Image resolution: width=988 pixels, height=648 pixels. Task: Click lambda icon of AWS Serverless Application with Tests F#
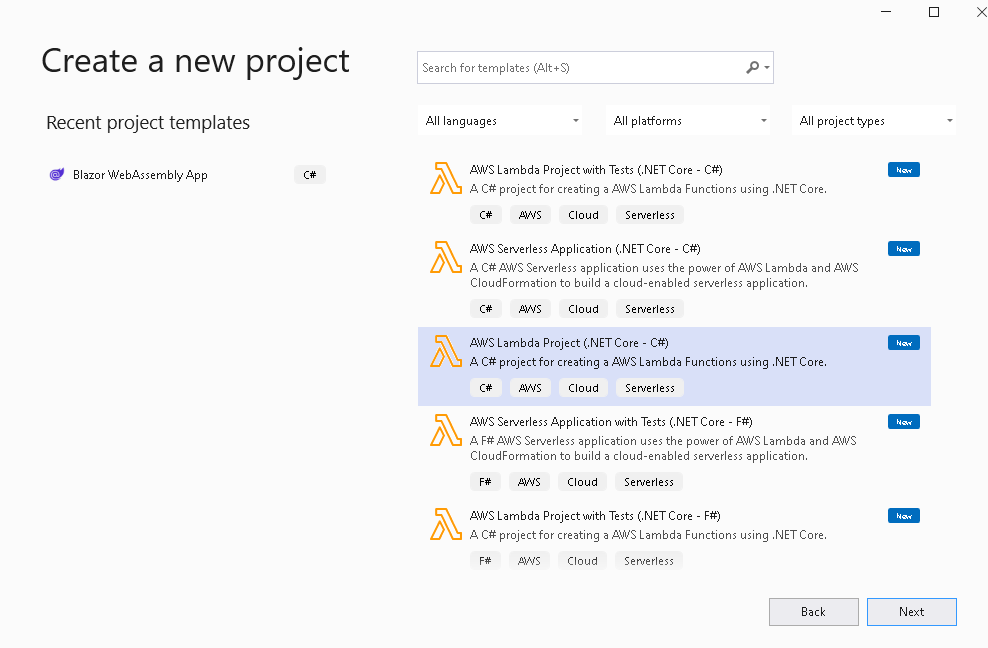coord(445,430)
